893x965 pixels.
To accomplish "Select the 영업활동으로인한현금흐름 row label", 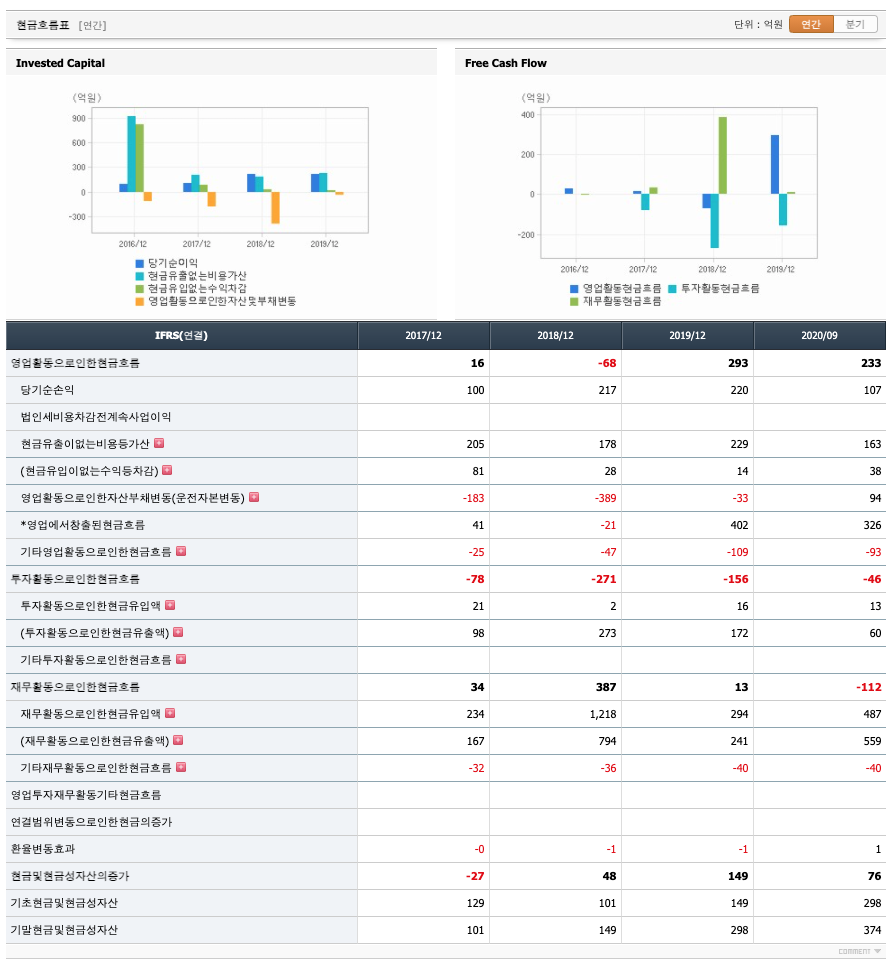I will (x=75, y=363).
